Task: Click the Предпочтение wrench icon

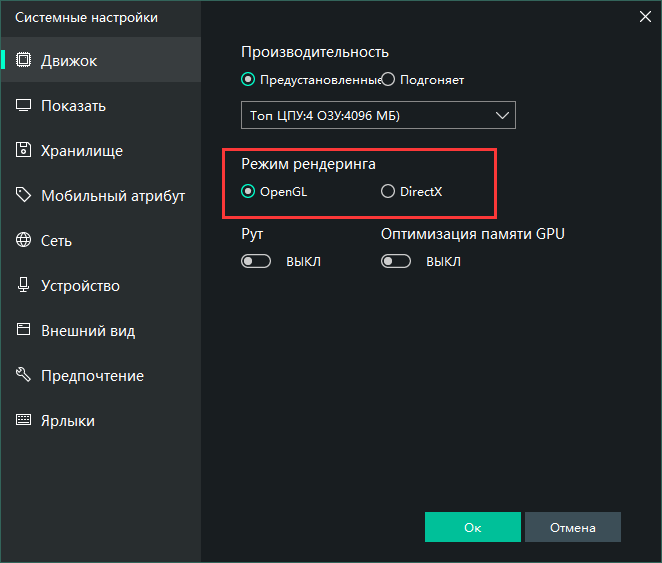Action: click(x=23, y=376)
